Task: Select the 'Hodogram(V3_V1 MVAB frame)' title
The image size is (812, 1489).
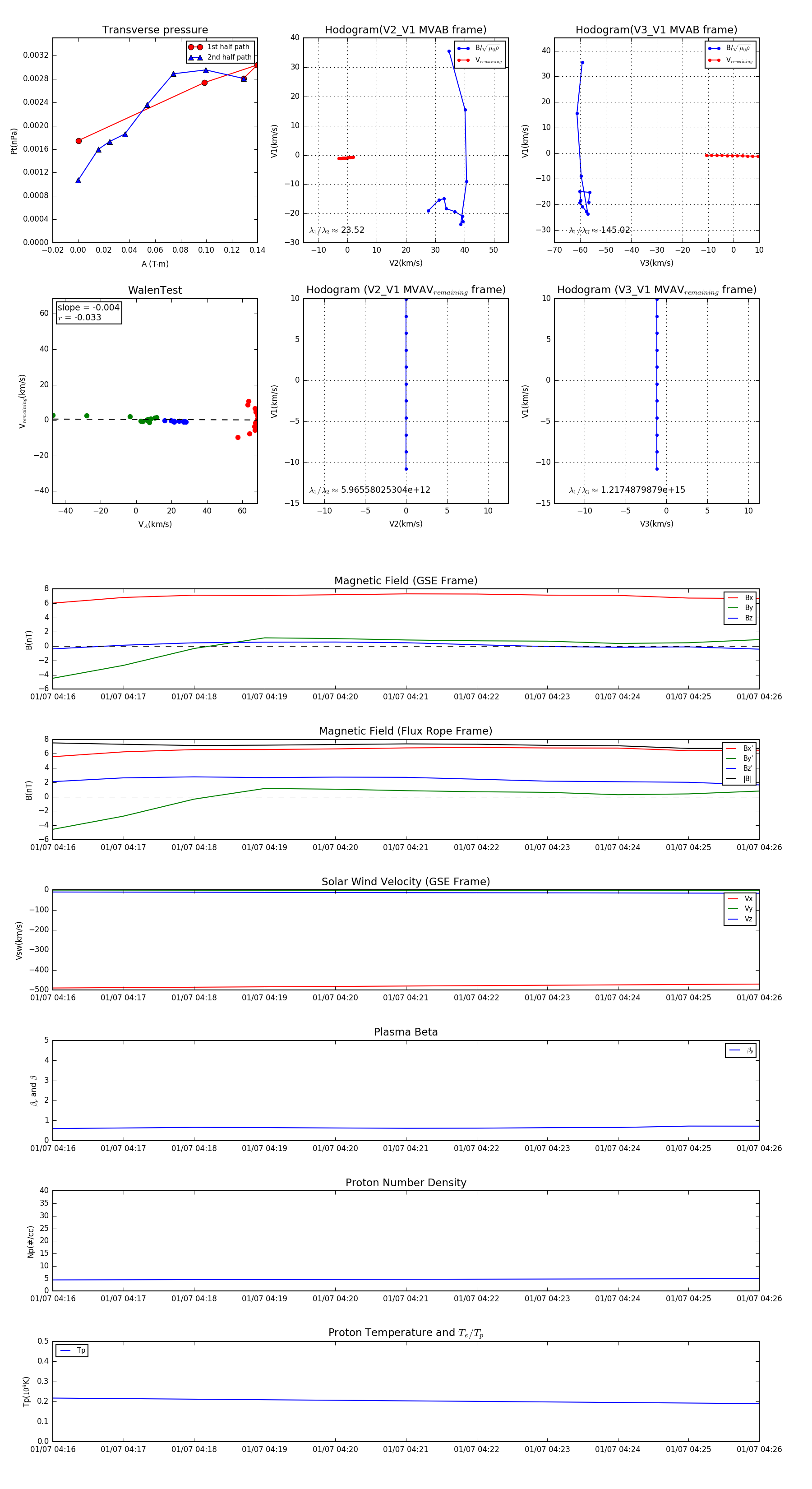Action: (656, 30)
